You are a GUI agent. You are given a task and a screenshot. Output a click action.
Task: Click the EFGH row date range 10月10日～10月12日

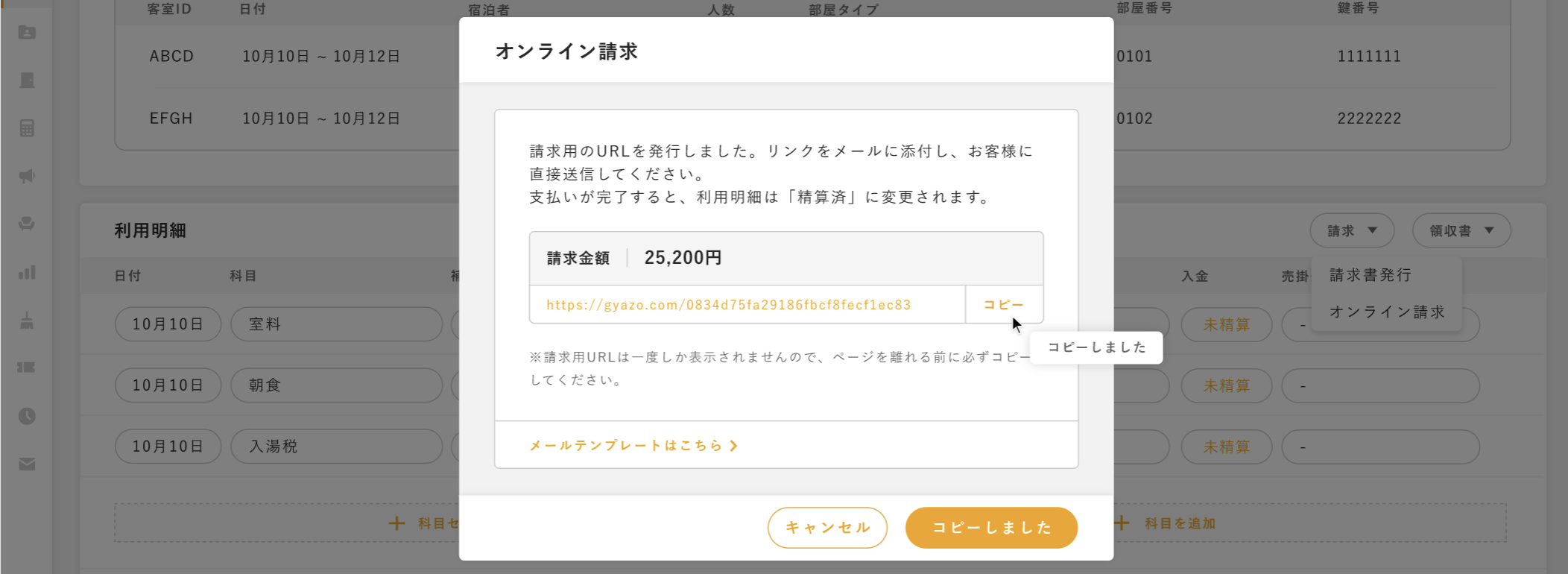(x=321, y=119)
